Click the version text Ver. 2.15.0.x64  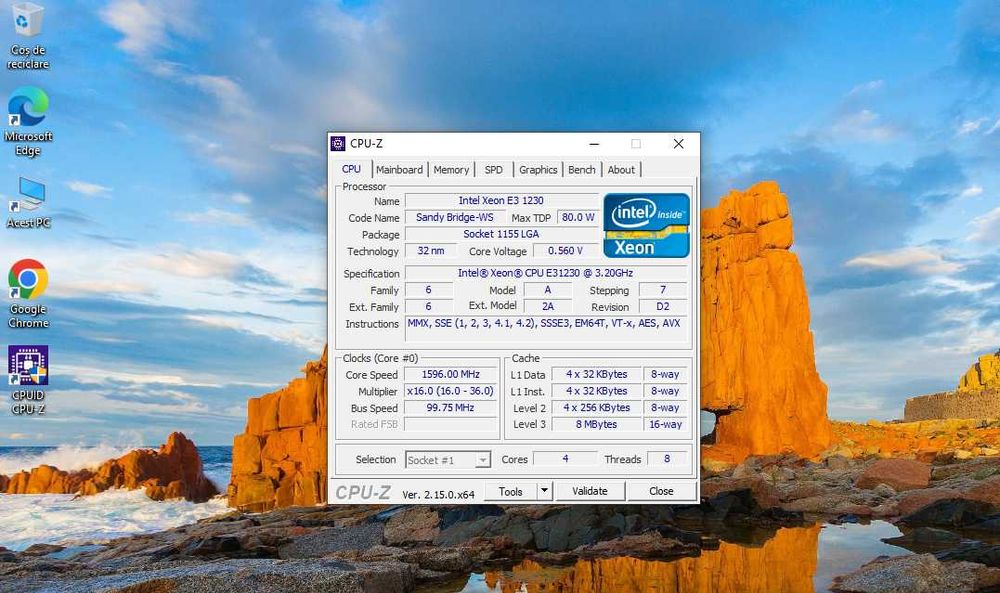(x=438, y=494)
